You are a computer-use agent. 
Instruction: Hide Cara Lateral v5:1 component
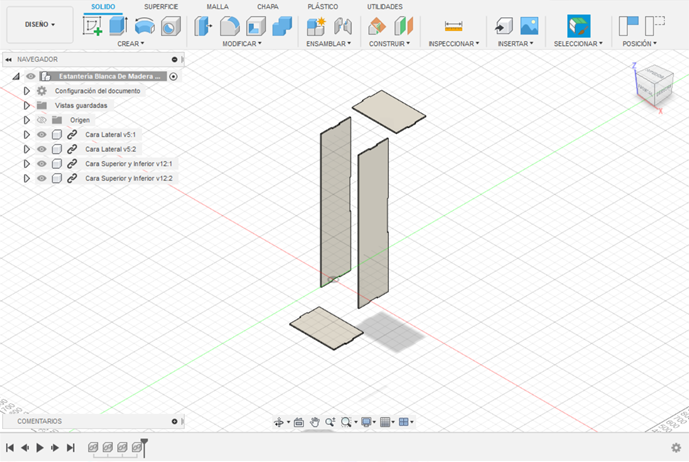point(41,135)
